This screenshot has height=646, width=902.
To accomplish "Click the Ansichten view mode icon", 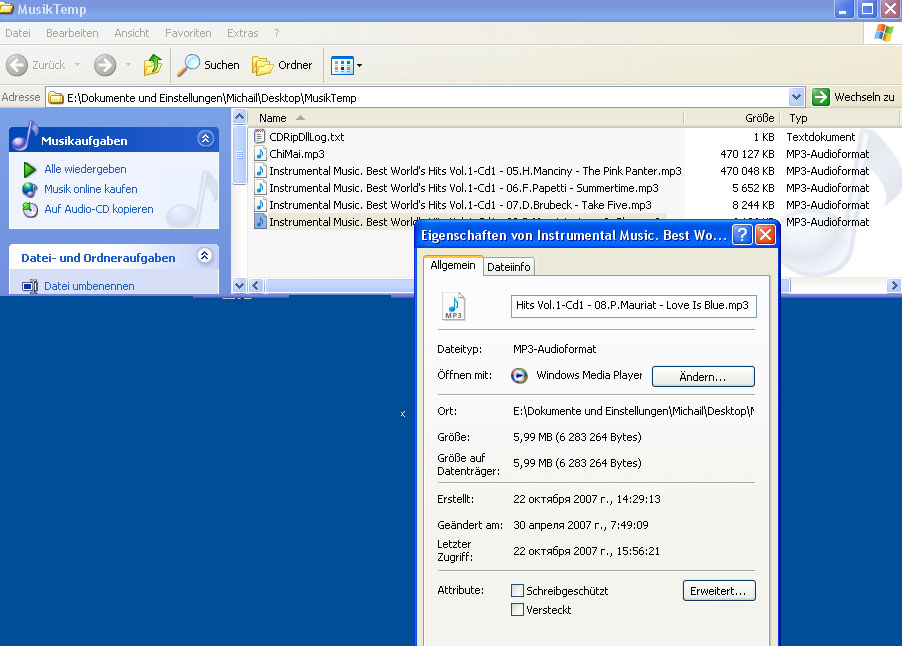I will click(x=342, y=65).
